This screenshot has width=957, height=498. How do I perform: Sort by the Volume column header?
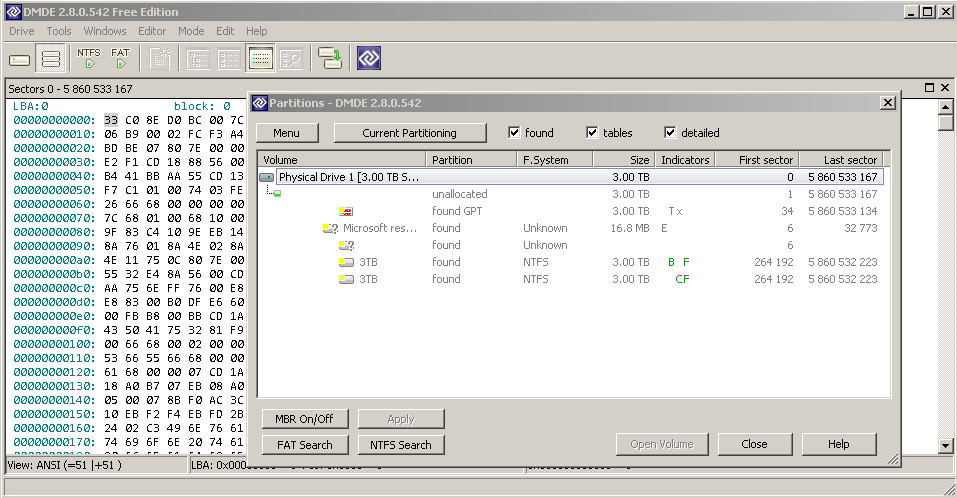point(342,160)
